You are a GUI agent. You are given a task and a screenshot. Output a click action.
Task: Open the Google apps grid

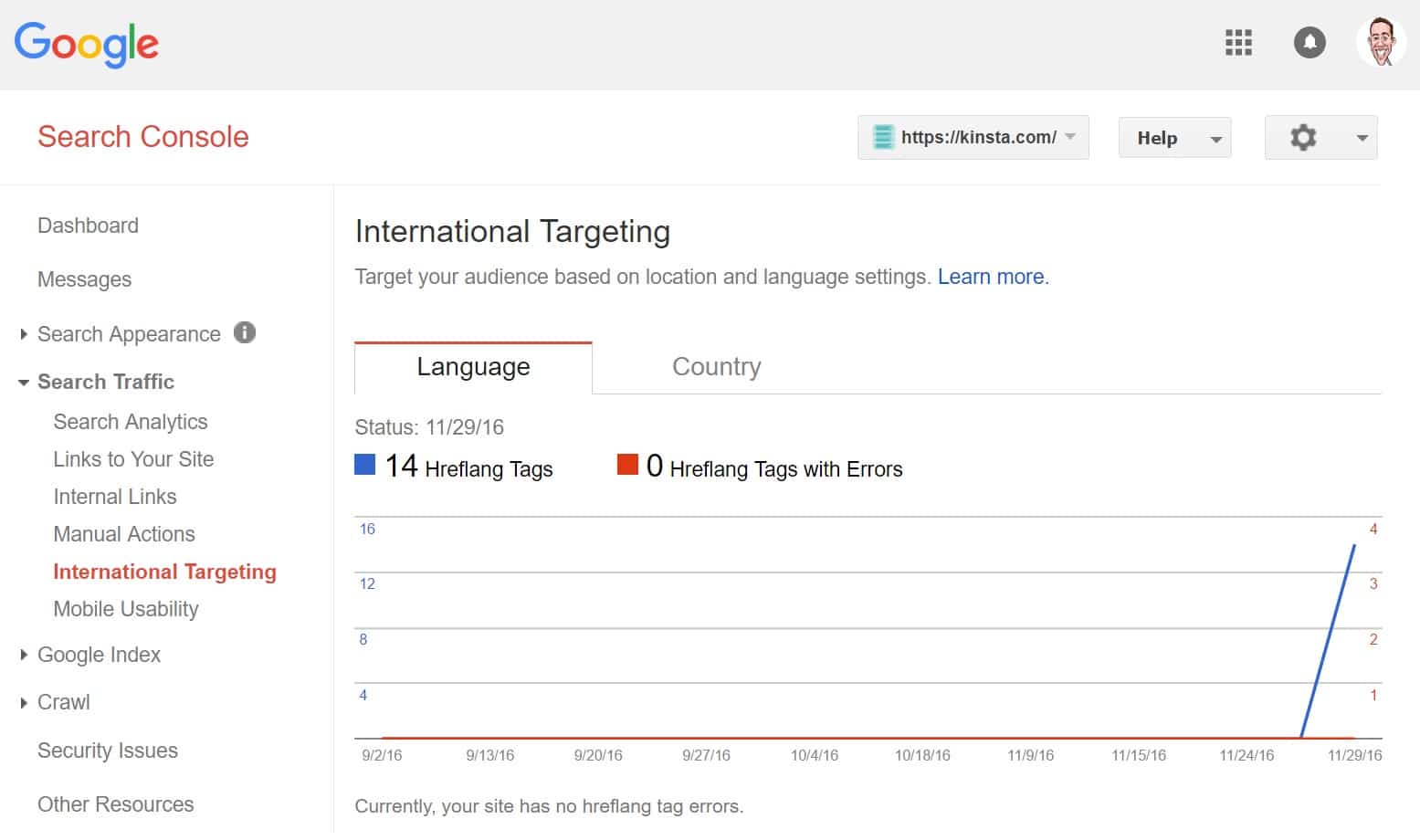tap(1238, 43)
